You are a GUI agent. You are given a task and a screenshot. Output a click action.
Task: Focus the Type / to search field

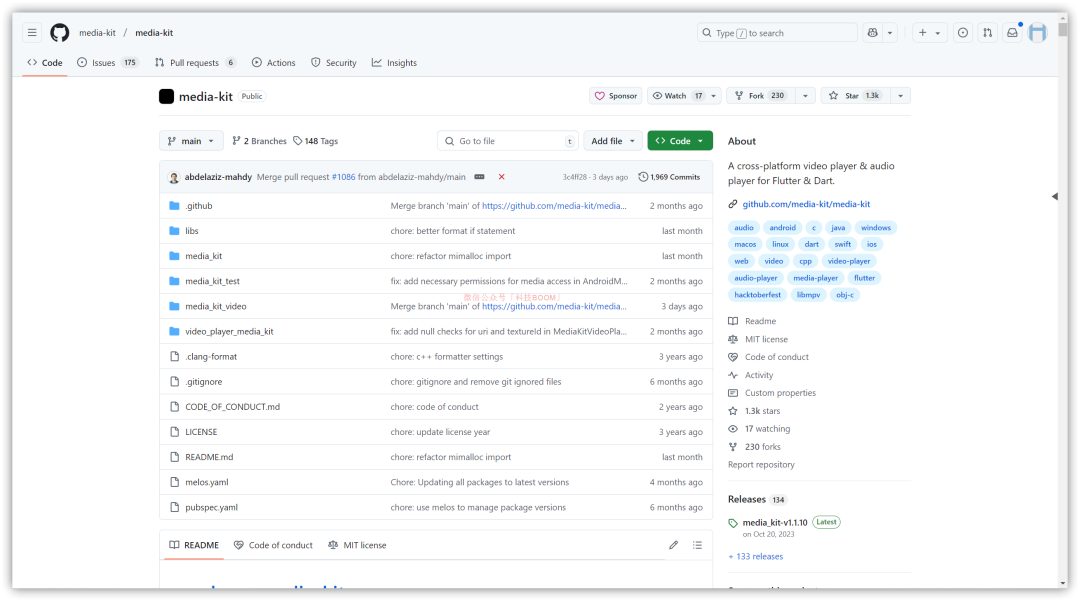click(777, 32)
